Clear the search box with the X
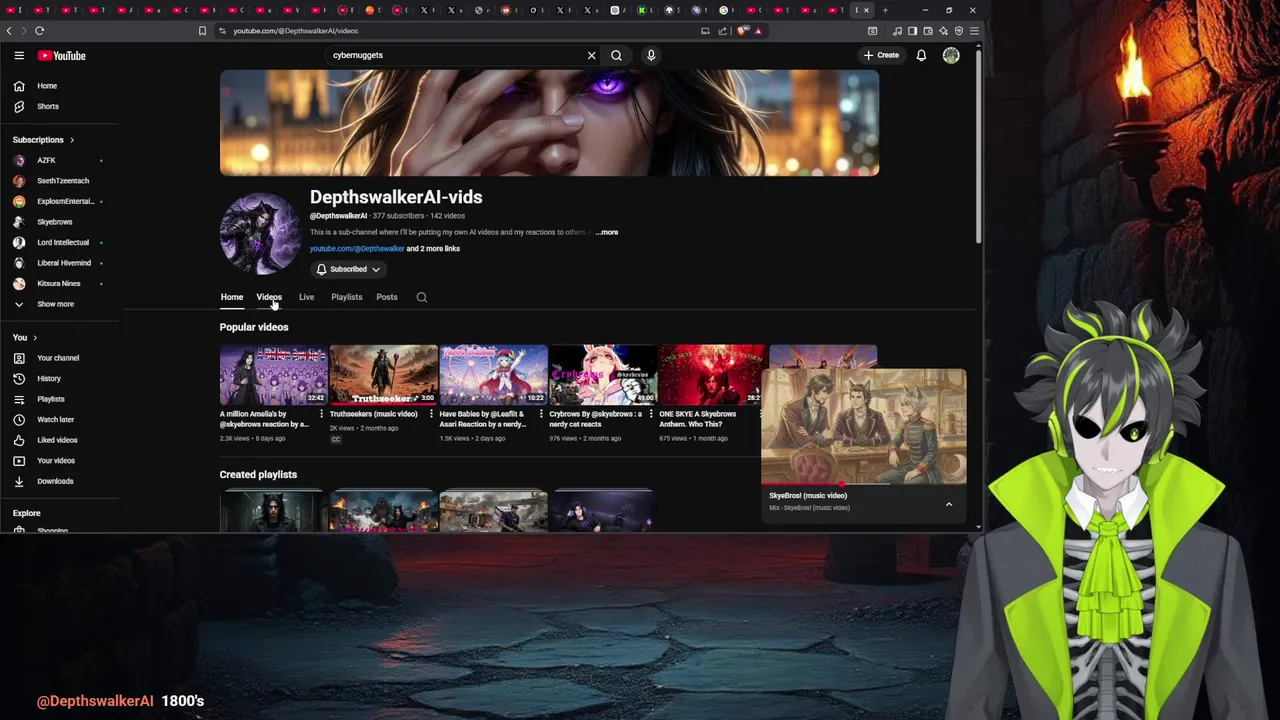This screenshot has height=720, width=1280. pos(591,55)
